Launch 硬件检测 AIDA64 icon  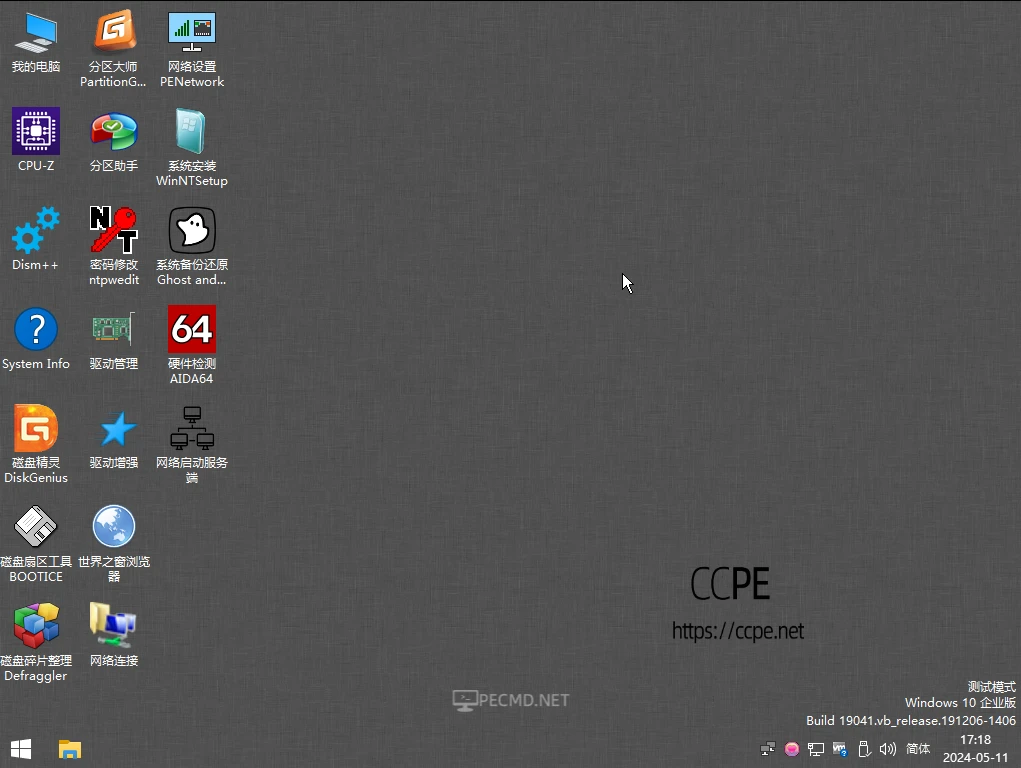coord(191,345)
